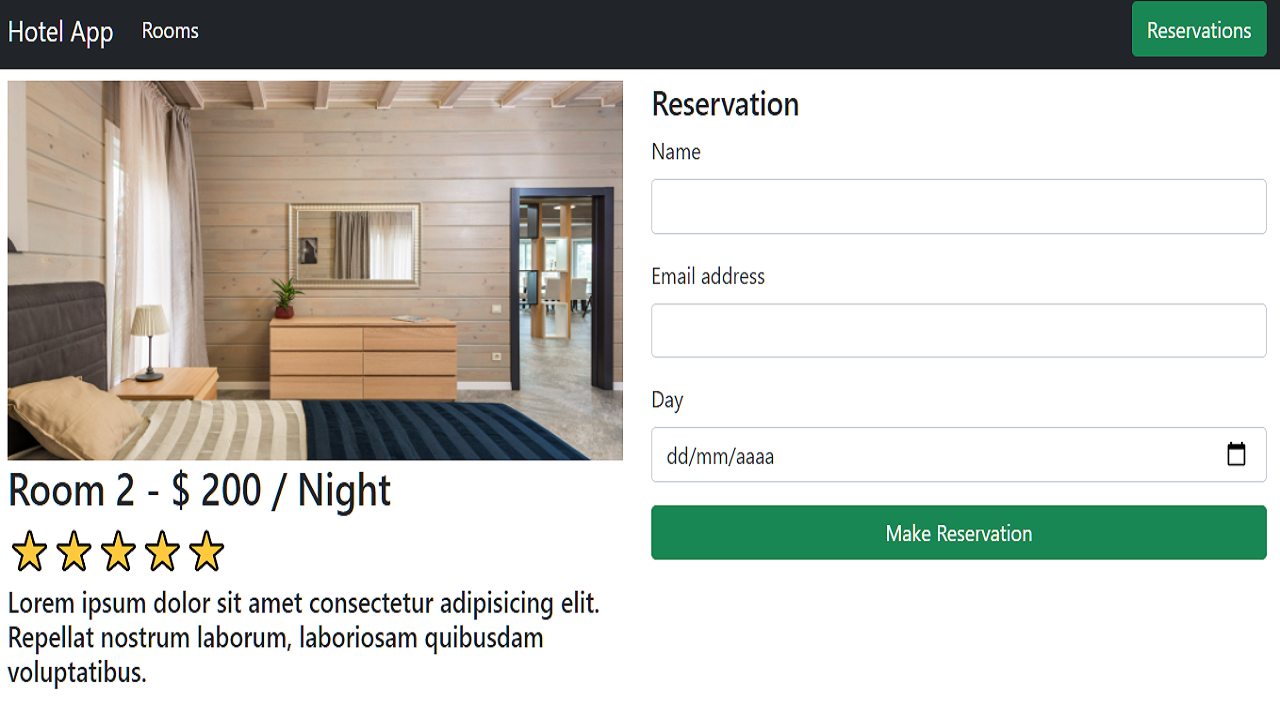Screen dimensions: 1280x720
Task: Click the first rating star
Action: click(29, 552)
